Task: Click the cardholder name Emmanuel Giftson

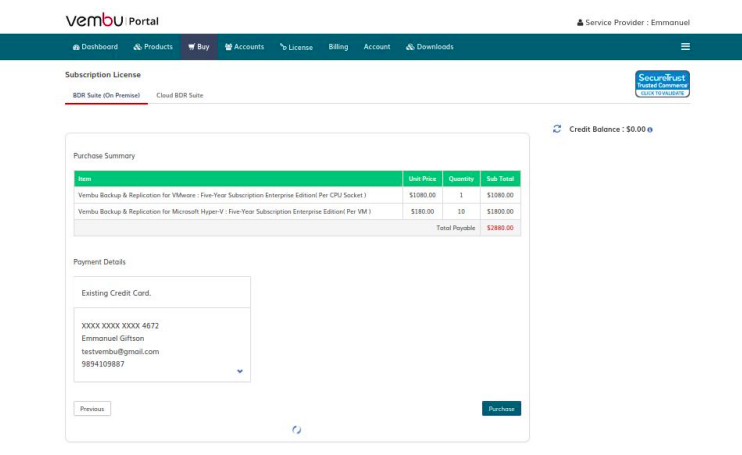Action: tap(113, 339)
